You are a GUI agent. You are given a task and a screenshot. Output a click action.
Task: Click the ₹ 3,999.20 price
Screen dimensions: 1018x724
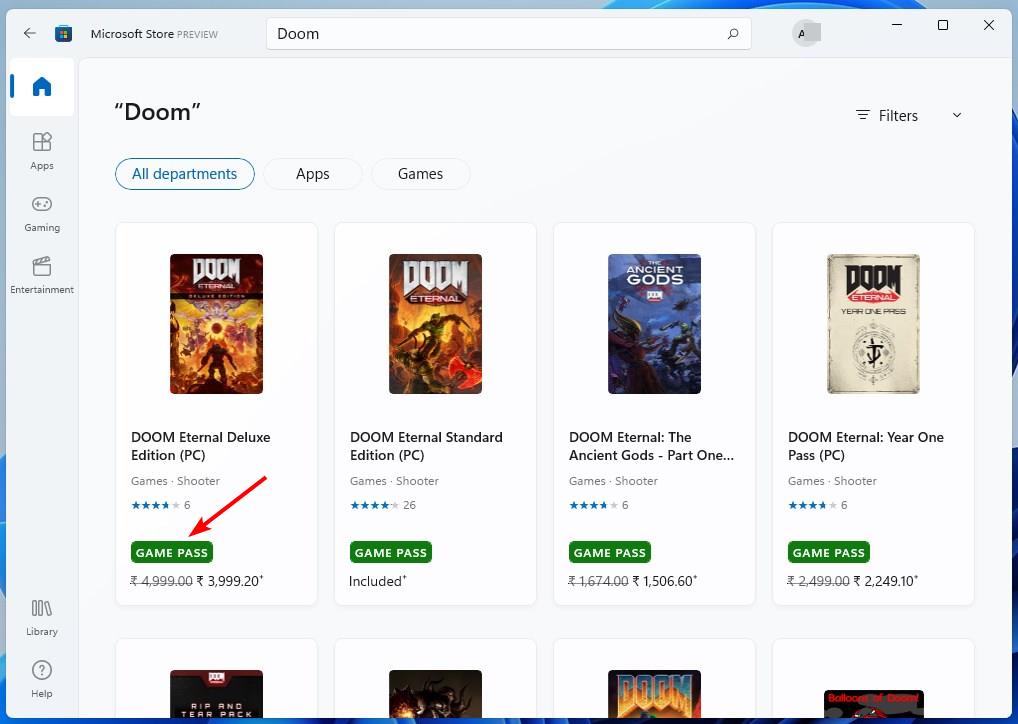tap(229, 581)
